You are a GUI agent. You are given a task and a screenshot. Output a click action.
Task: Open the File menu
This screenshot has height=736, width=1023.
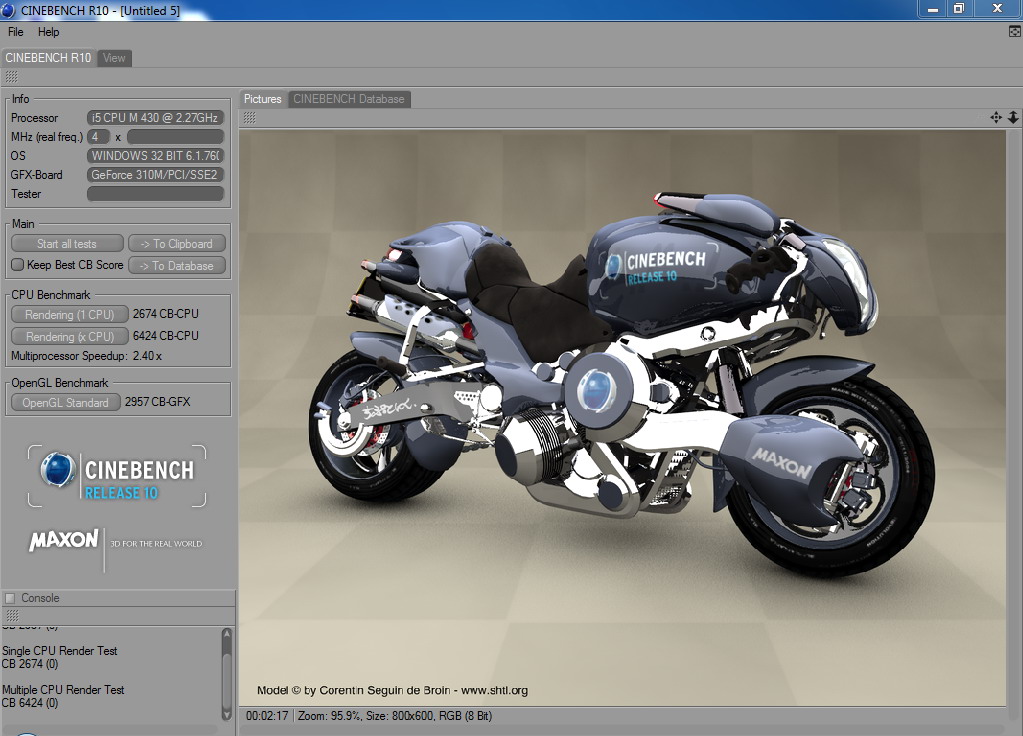16,32
